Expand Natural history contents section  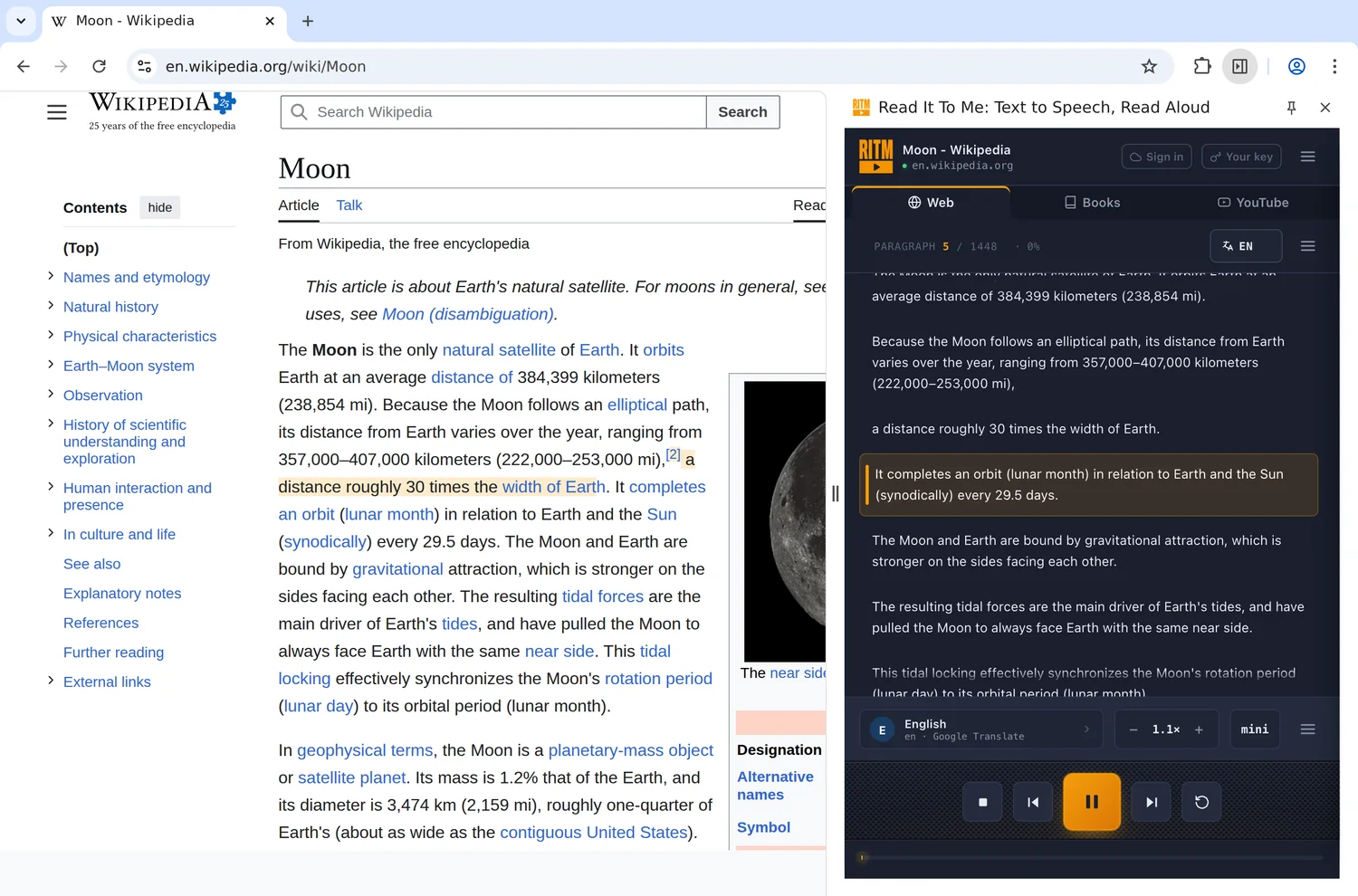click(x=51, y=306)
